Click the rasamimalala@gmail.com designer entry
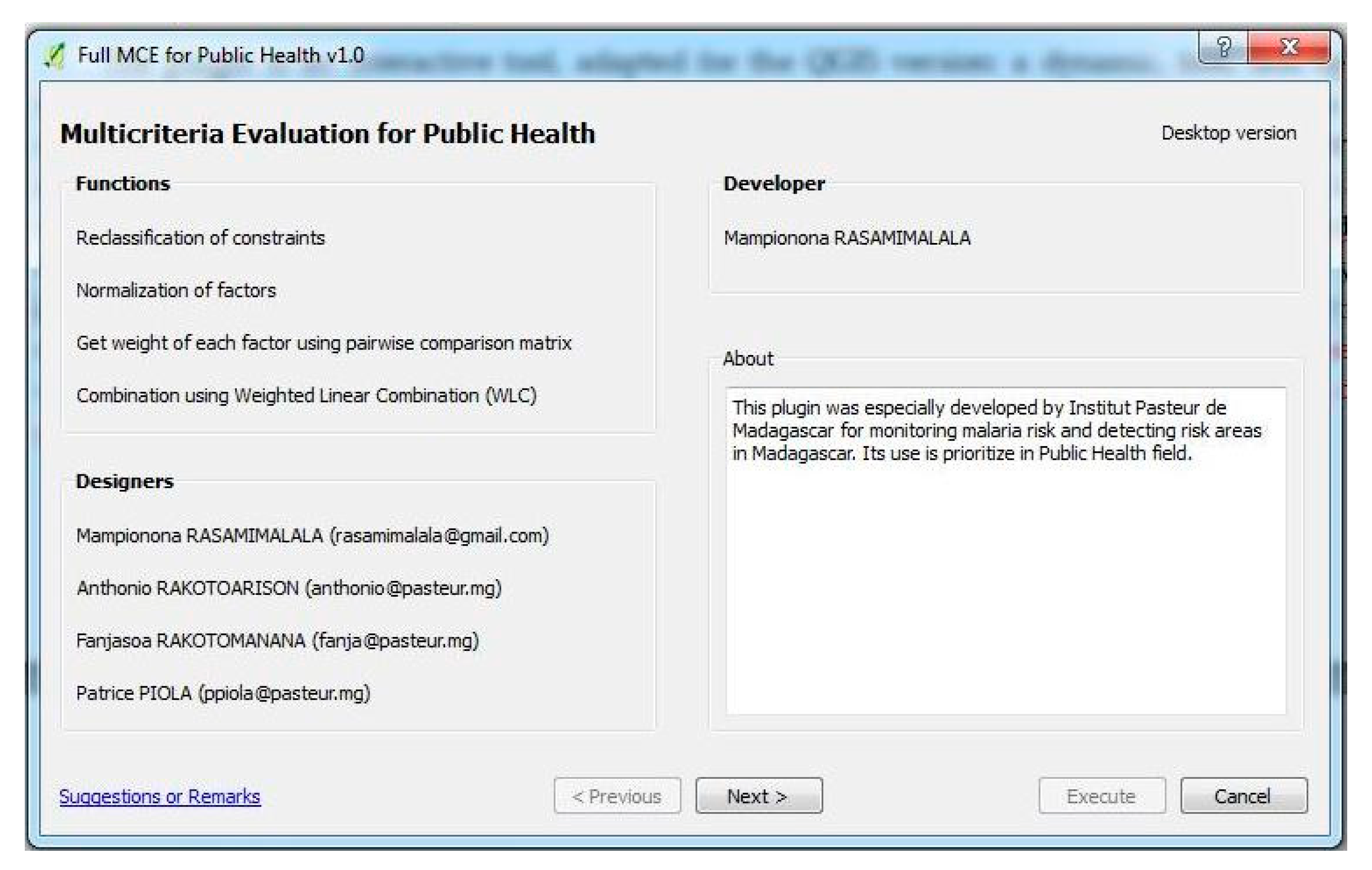 tap(312, 536)
